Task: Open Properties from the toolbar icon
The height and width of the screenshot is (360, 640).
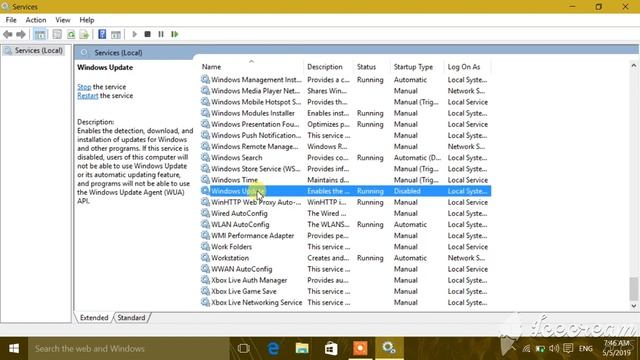Action: coord(57,34)
